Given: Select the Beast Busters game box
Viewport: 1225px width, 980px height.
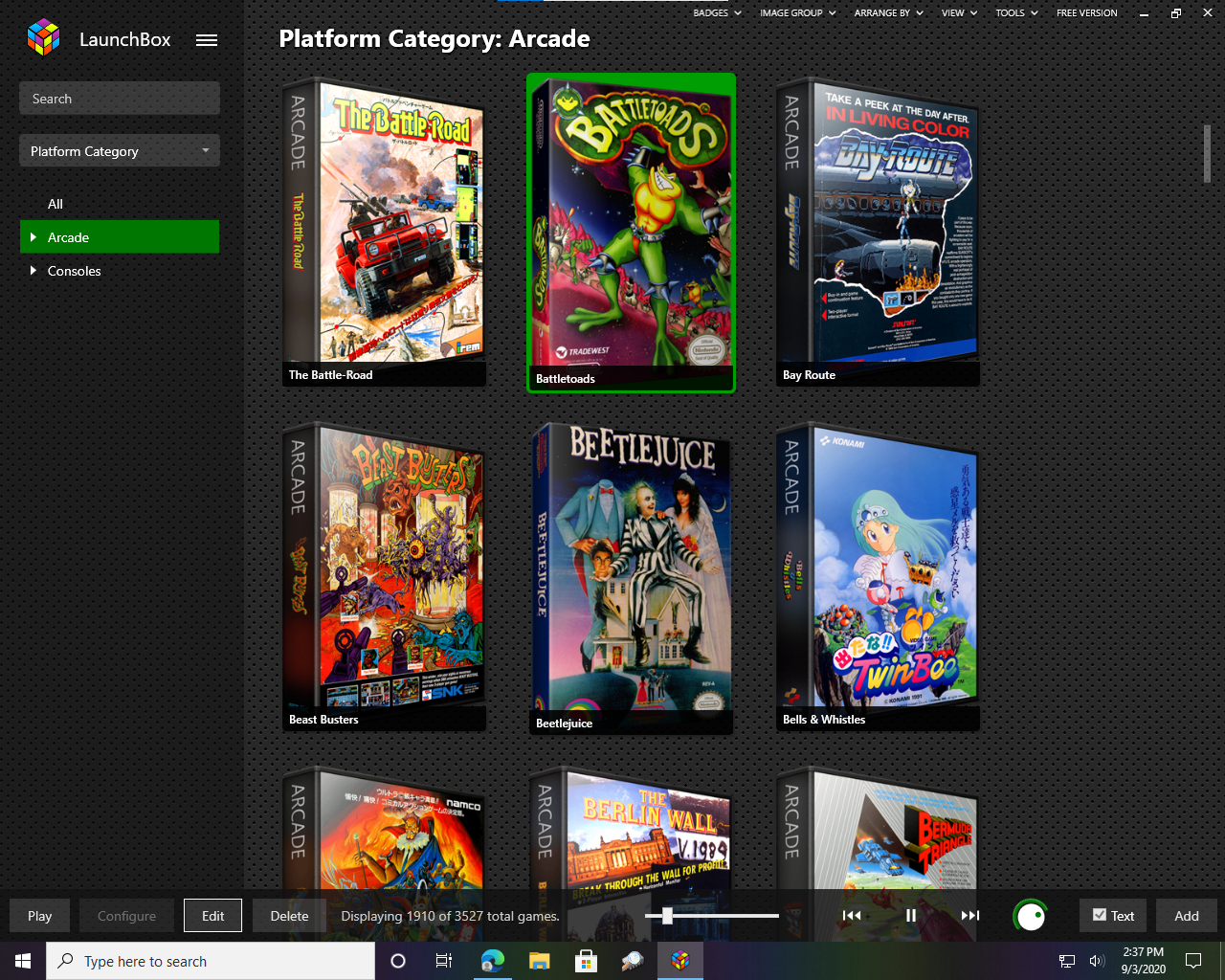Looking at the screenshot, I should click(x=384, y=575).
